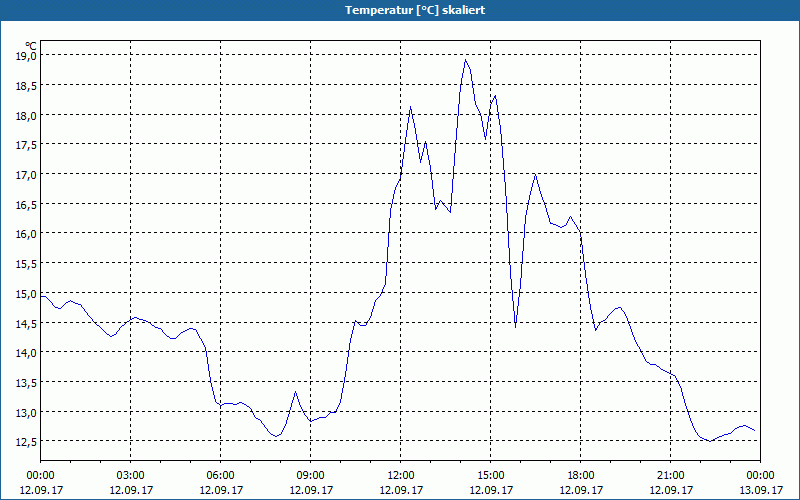Click the 14,5 axis label

26,323
